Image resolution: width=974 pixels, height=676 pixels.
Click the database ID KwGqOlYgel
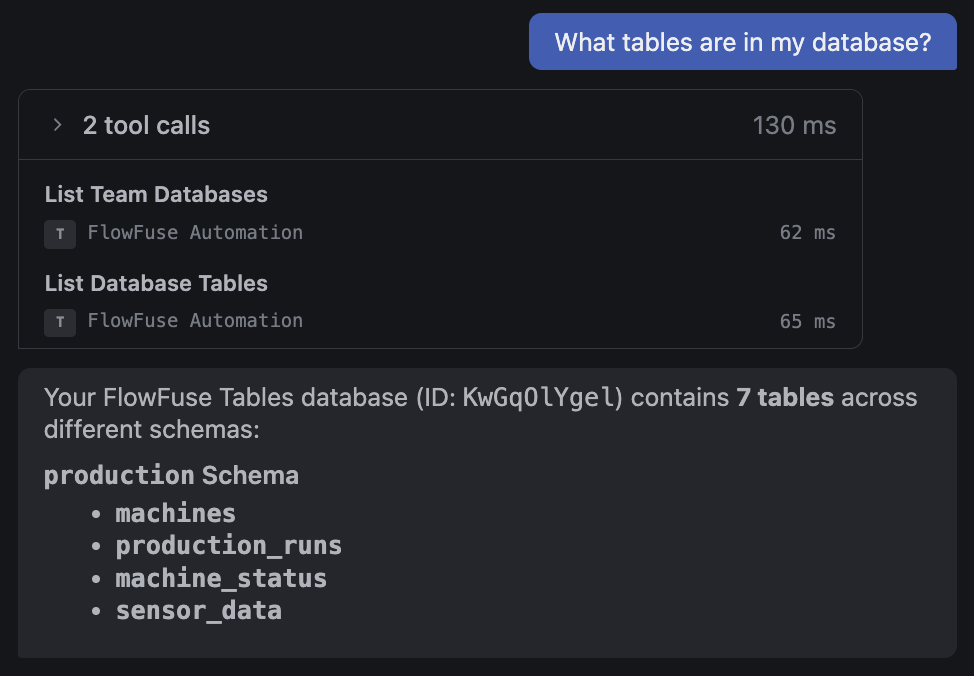(539, 398)
